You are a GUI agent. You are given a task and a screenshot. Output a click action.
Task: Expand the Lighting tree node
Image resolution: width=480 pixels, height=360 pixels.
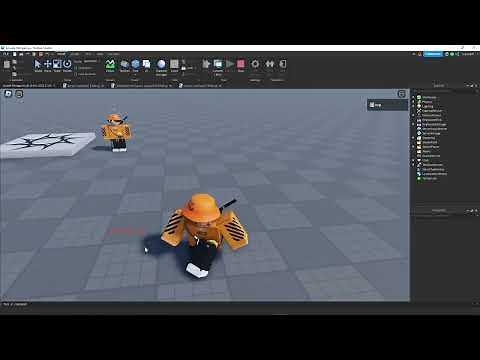[x=414, y=106]
